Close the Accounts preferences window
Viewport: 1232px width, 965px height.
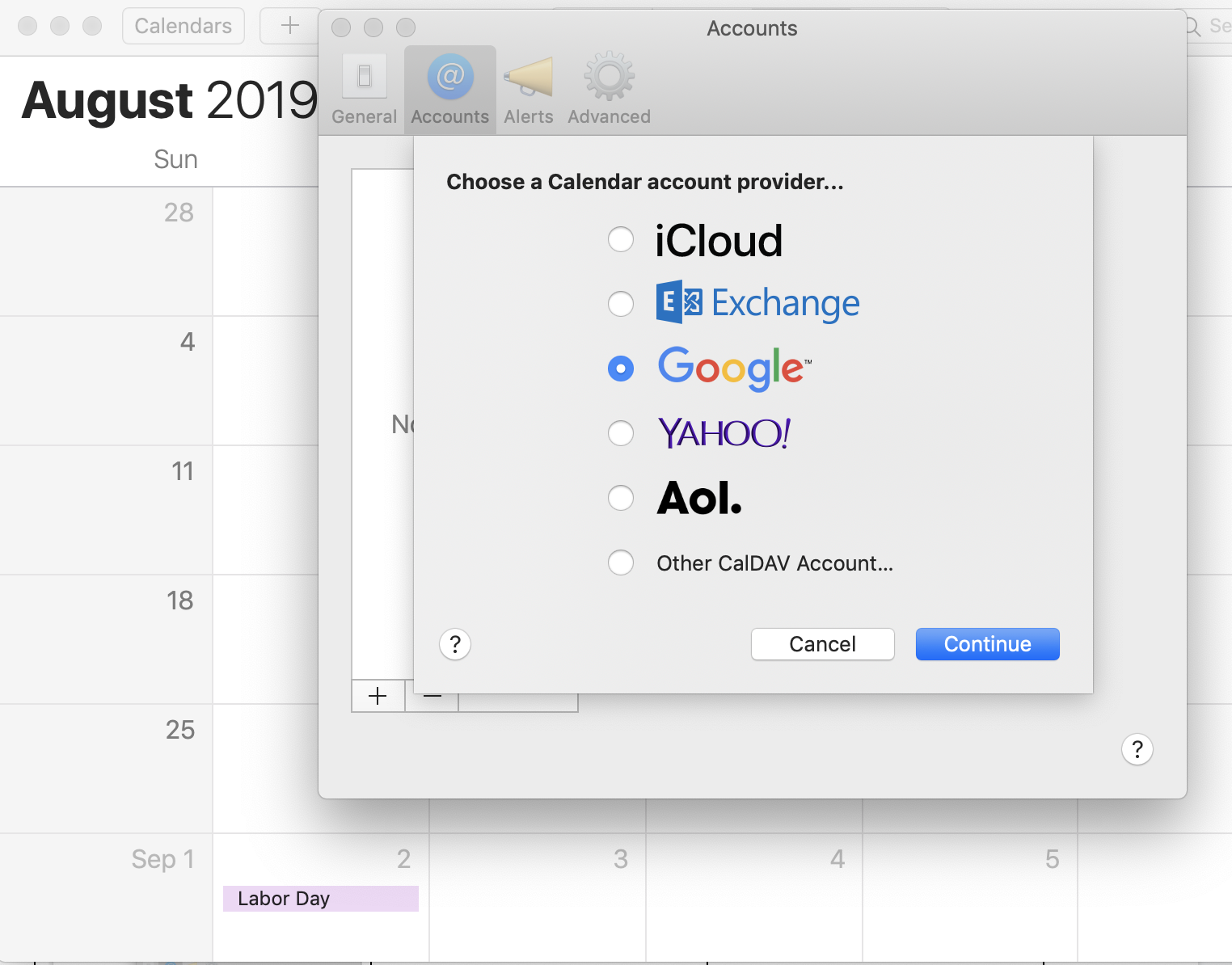coord(341,27)
